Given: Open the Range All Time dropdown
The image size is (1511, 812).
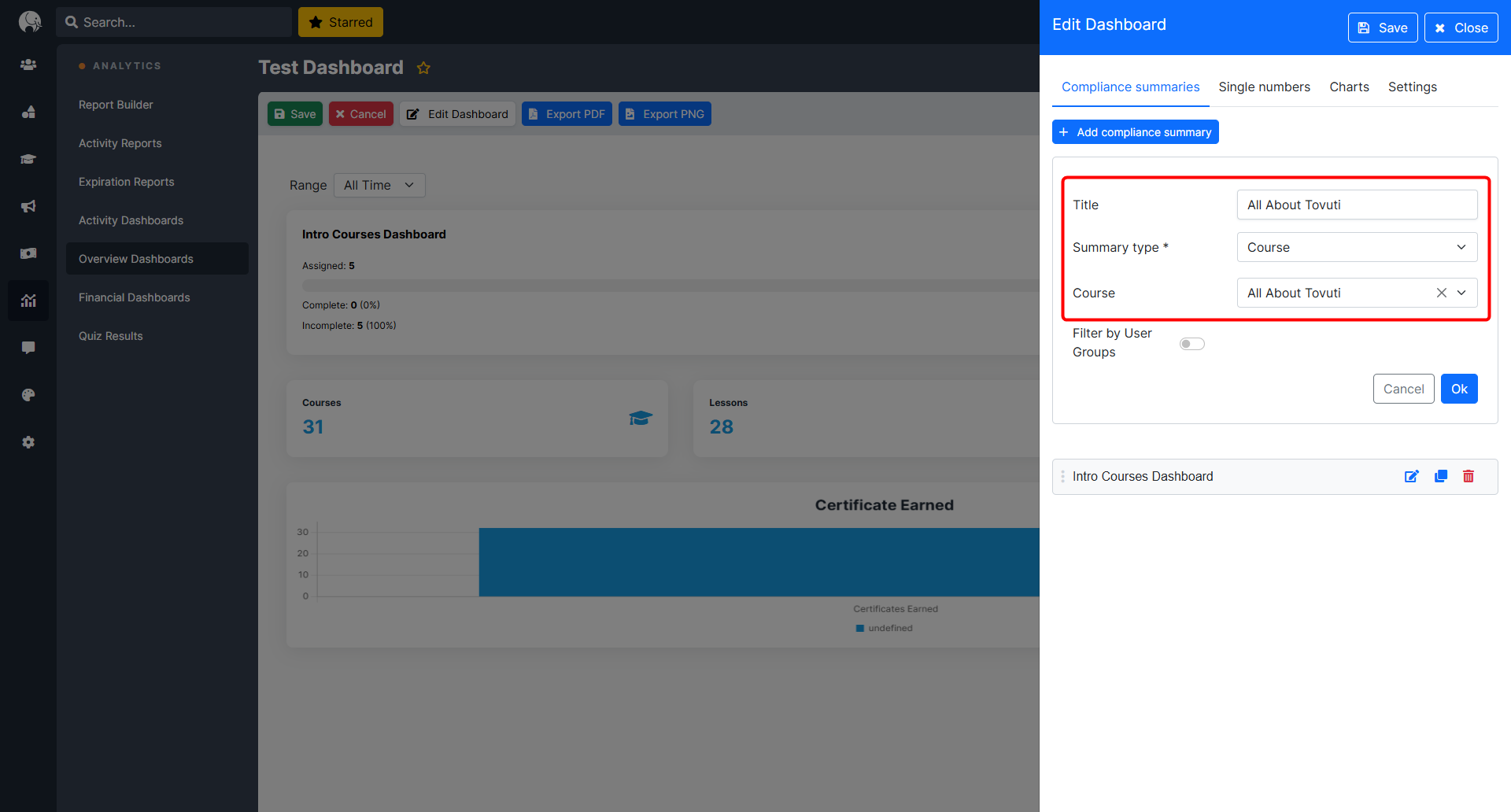Looking at the screenshot, I should coord(379,186).
